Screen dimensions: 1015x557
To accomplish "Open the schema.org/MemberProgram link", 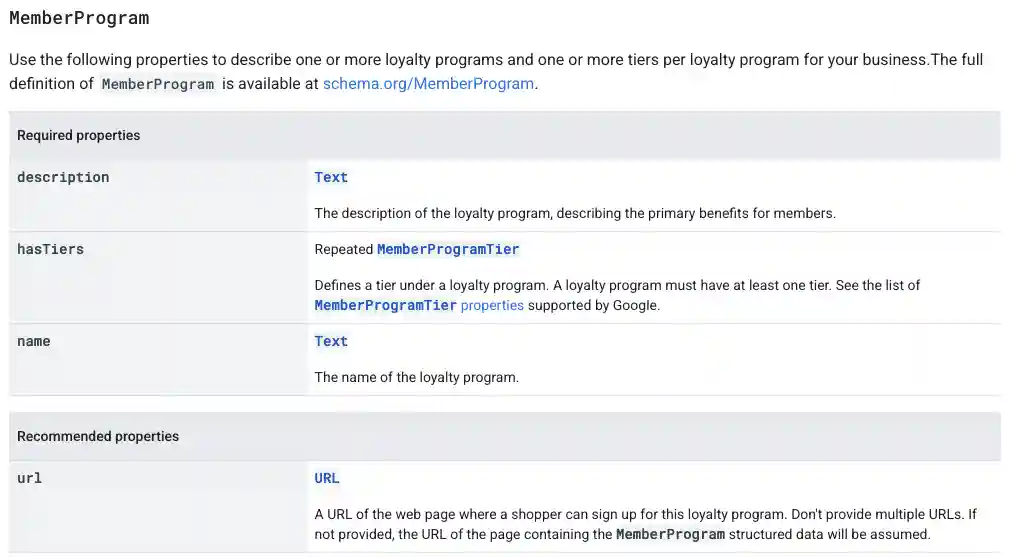I will pyautogui.click(x=428, y=84).
